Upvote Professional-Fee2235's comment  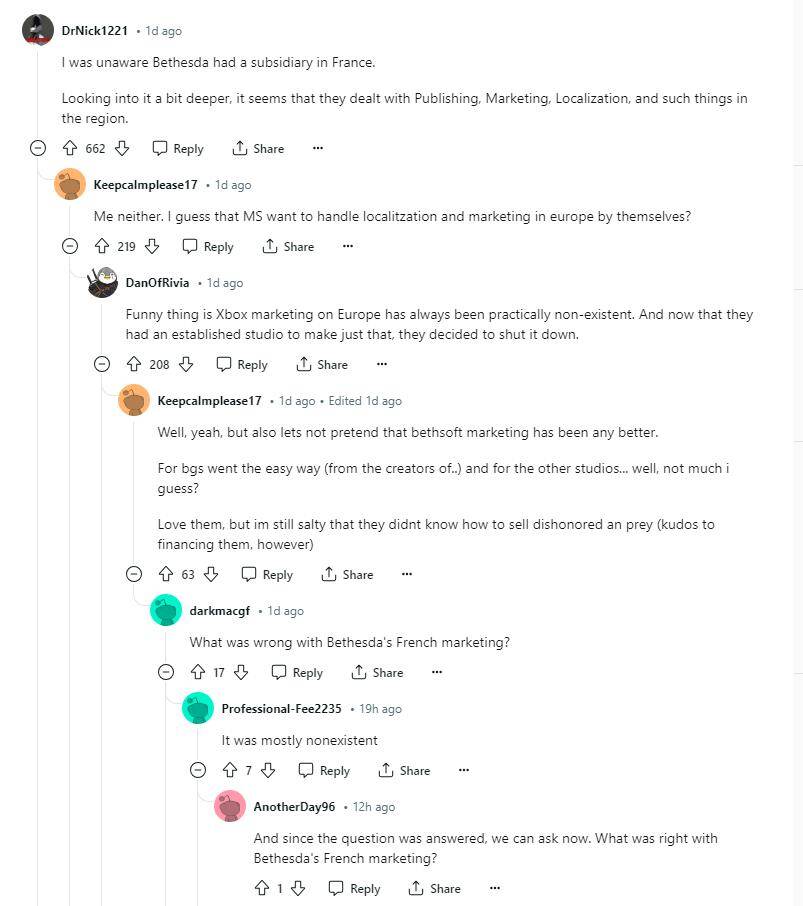230,770
